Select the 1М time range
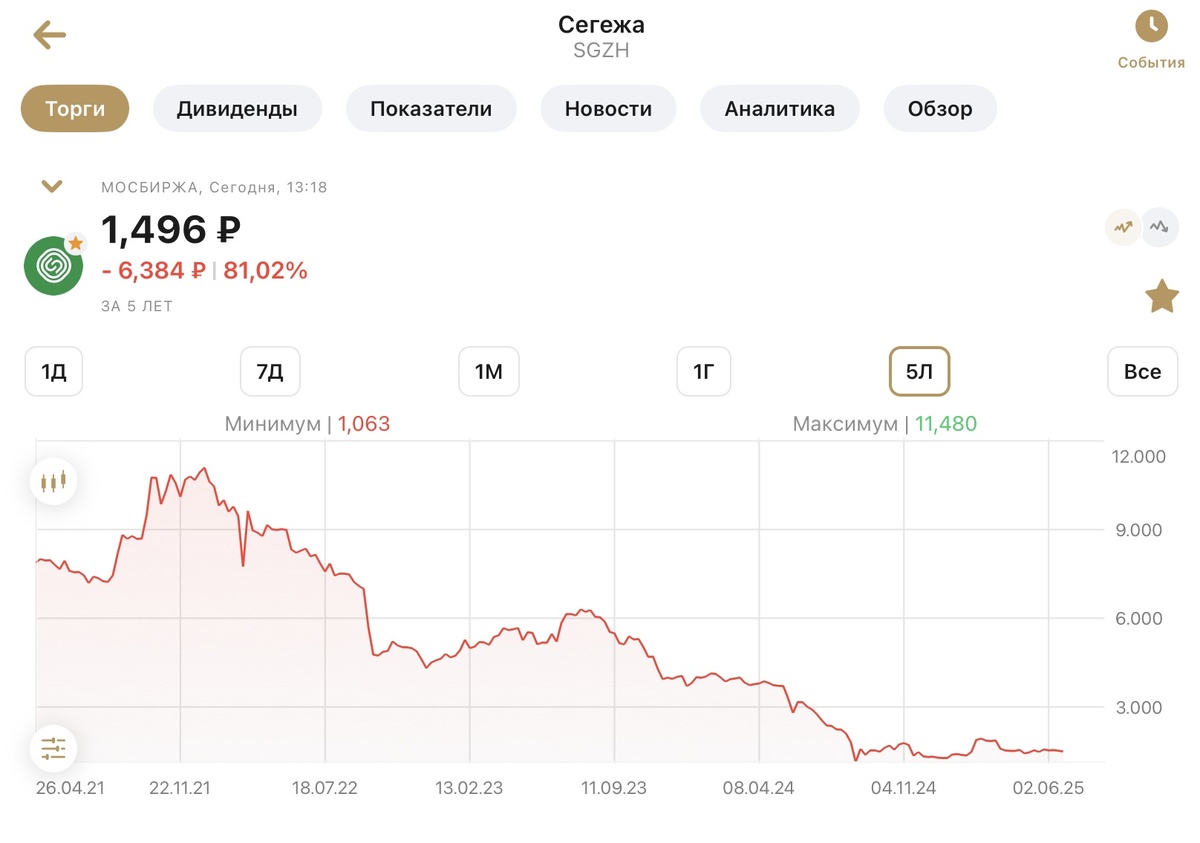This screenshot has height=843, width=1200. pyautogui.click(x=488, y=372)
